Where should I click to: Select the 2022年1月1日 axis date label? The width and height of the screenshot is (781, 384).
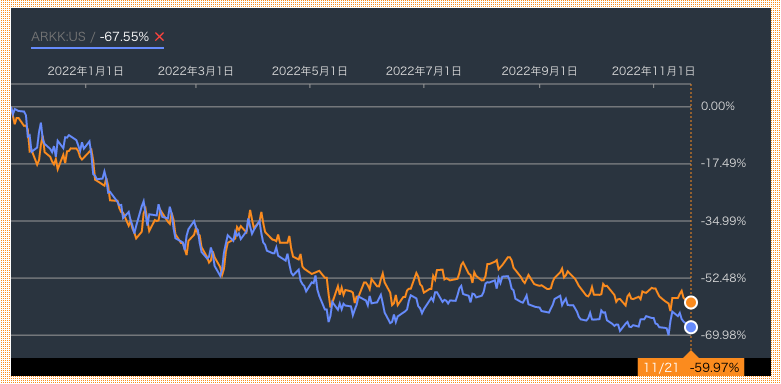click(x=85, y=71)
